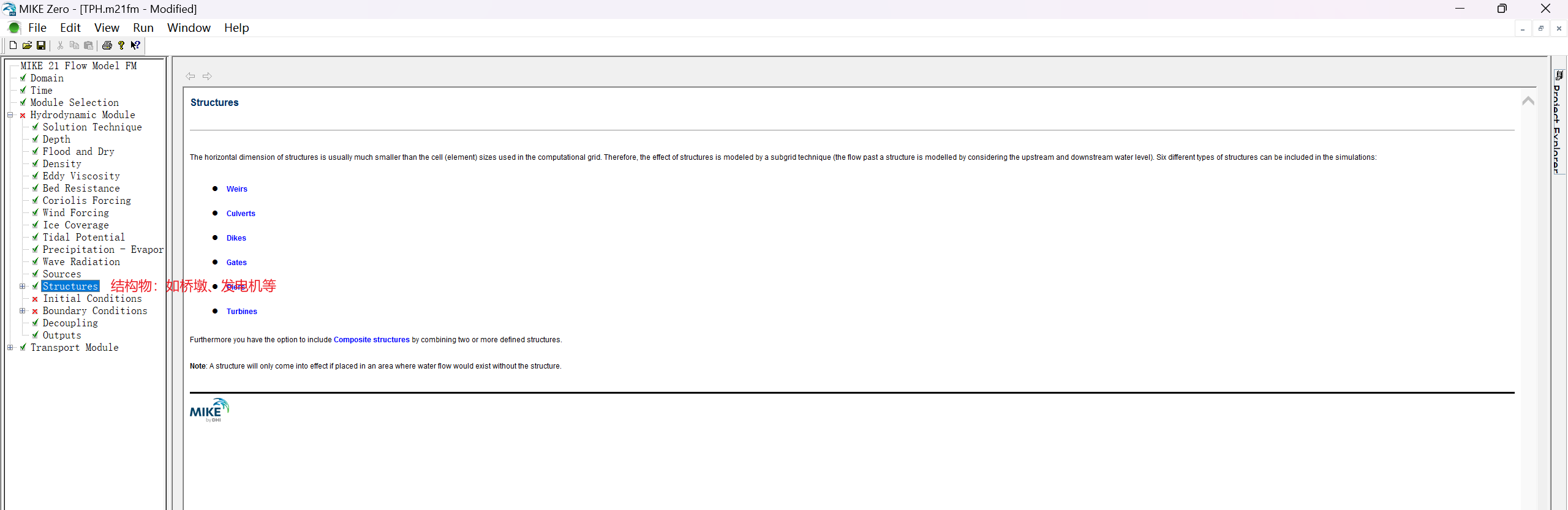
Task: Select Initial Conditions tree item
Action: [x=92, y=299]
